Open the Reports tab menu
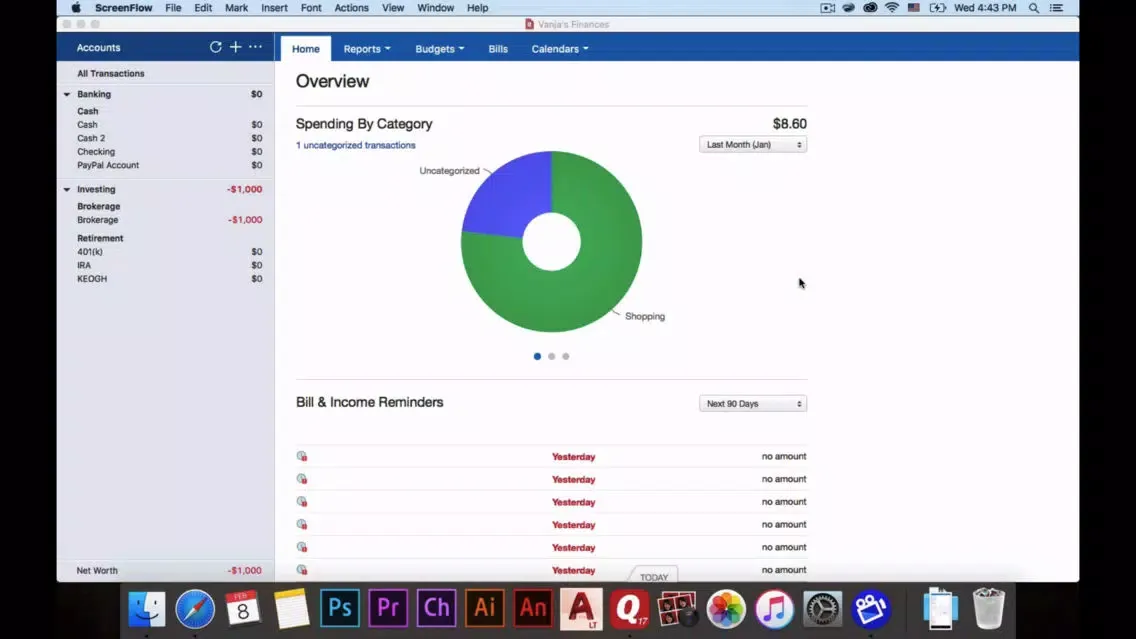The height and width of the screenshot is (639, 1136). pyautogui.click(x=366, y=49)
